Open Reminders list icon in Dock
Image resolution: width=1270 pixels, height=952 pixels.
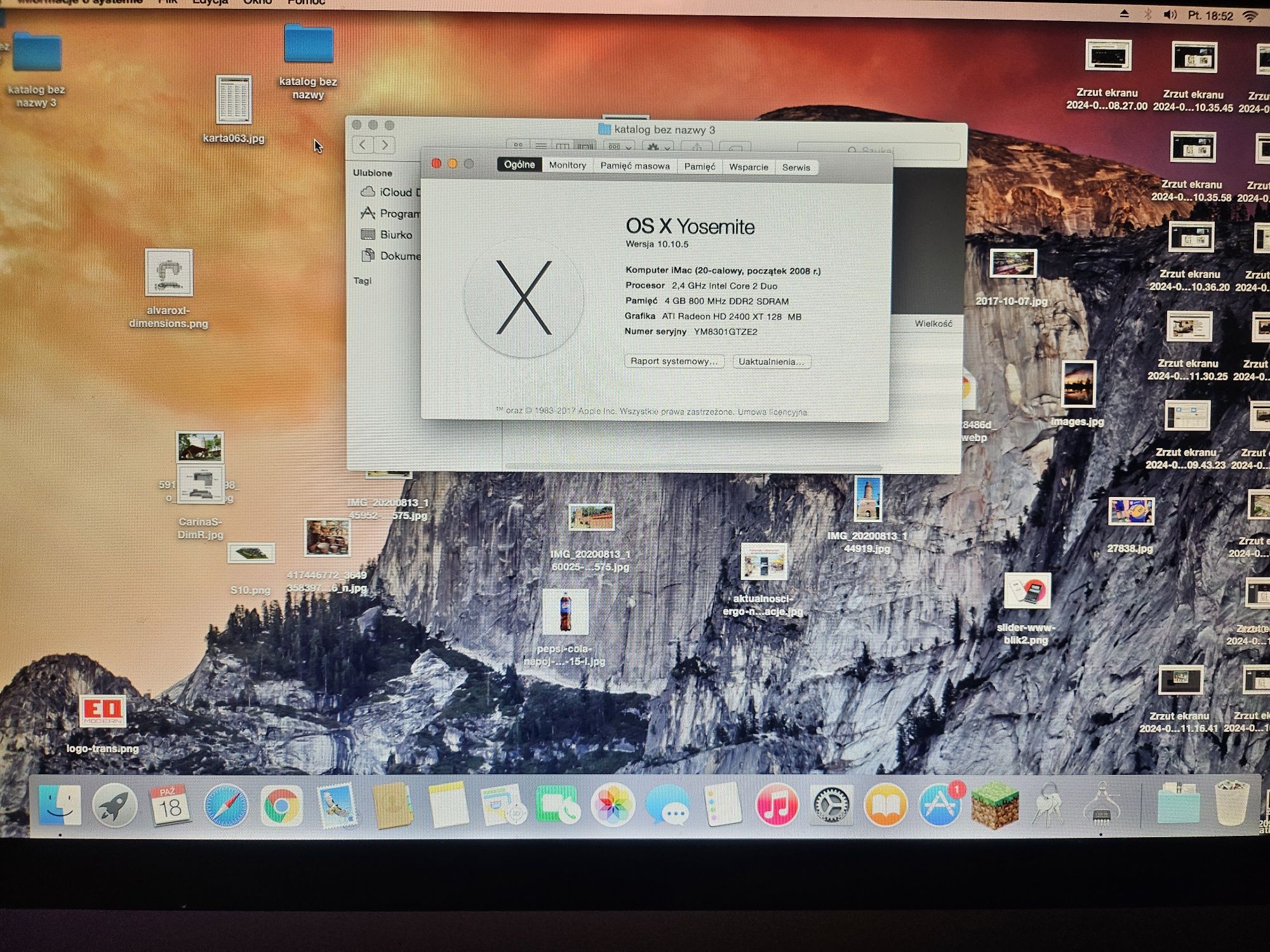tap(723, 804)
